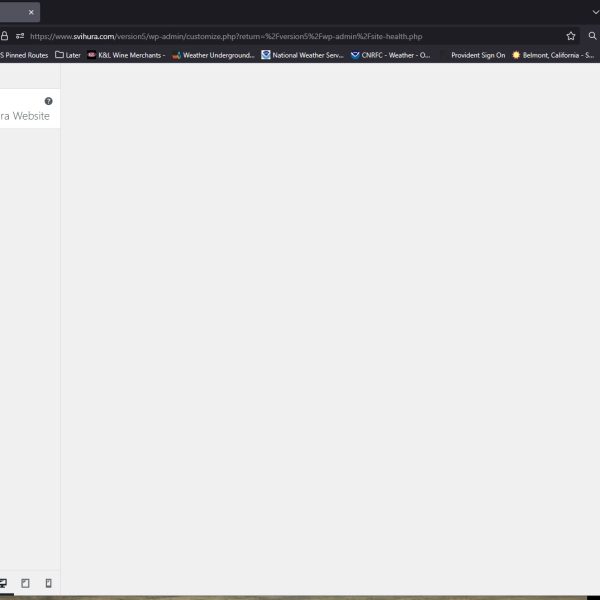Open the tab list chevron
Viewport: 600px width, 600px height.
click(595, 12)
